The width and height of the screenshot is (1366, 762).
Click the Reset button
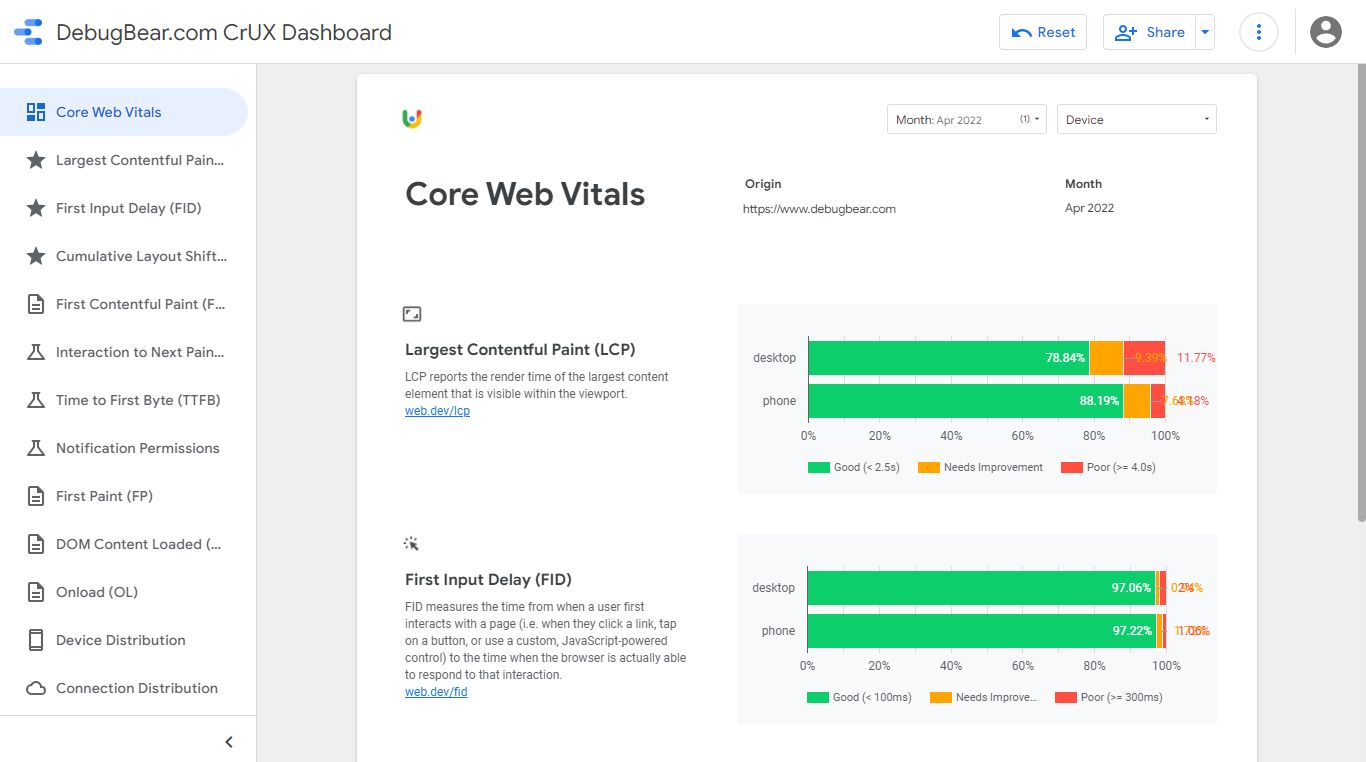[1043, 32]
